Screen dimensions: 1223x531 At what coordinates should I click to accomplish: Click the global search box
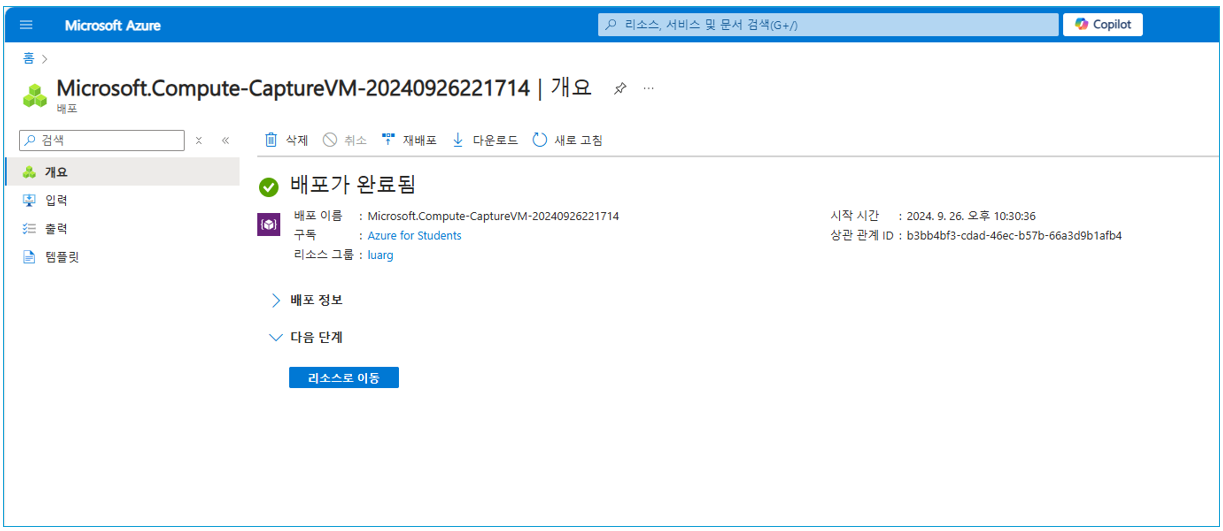(x=828, y=25)
